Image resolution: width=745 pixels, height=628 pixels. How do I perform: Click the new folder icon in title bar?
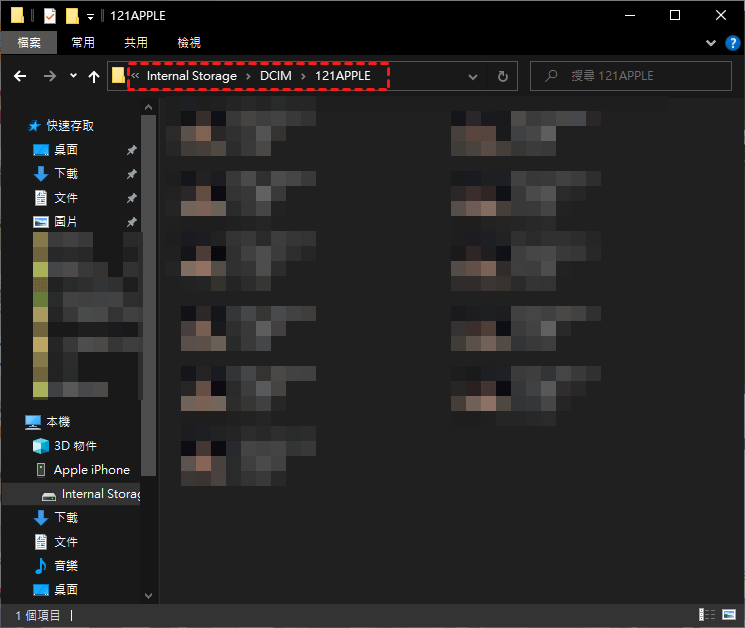tap(72, 16)
